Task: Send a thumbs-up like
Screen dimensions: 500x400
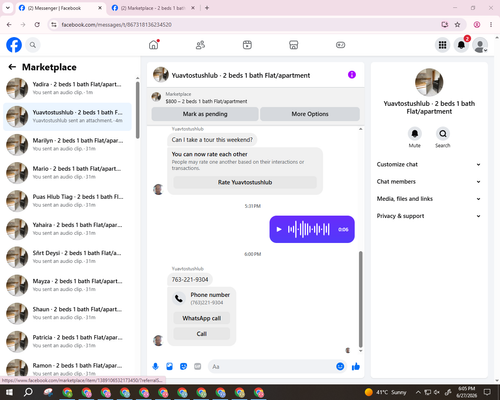Action: click(x=356, y=367)
